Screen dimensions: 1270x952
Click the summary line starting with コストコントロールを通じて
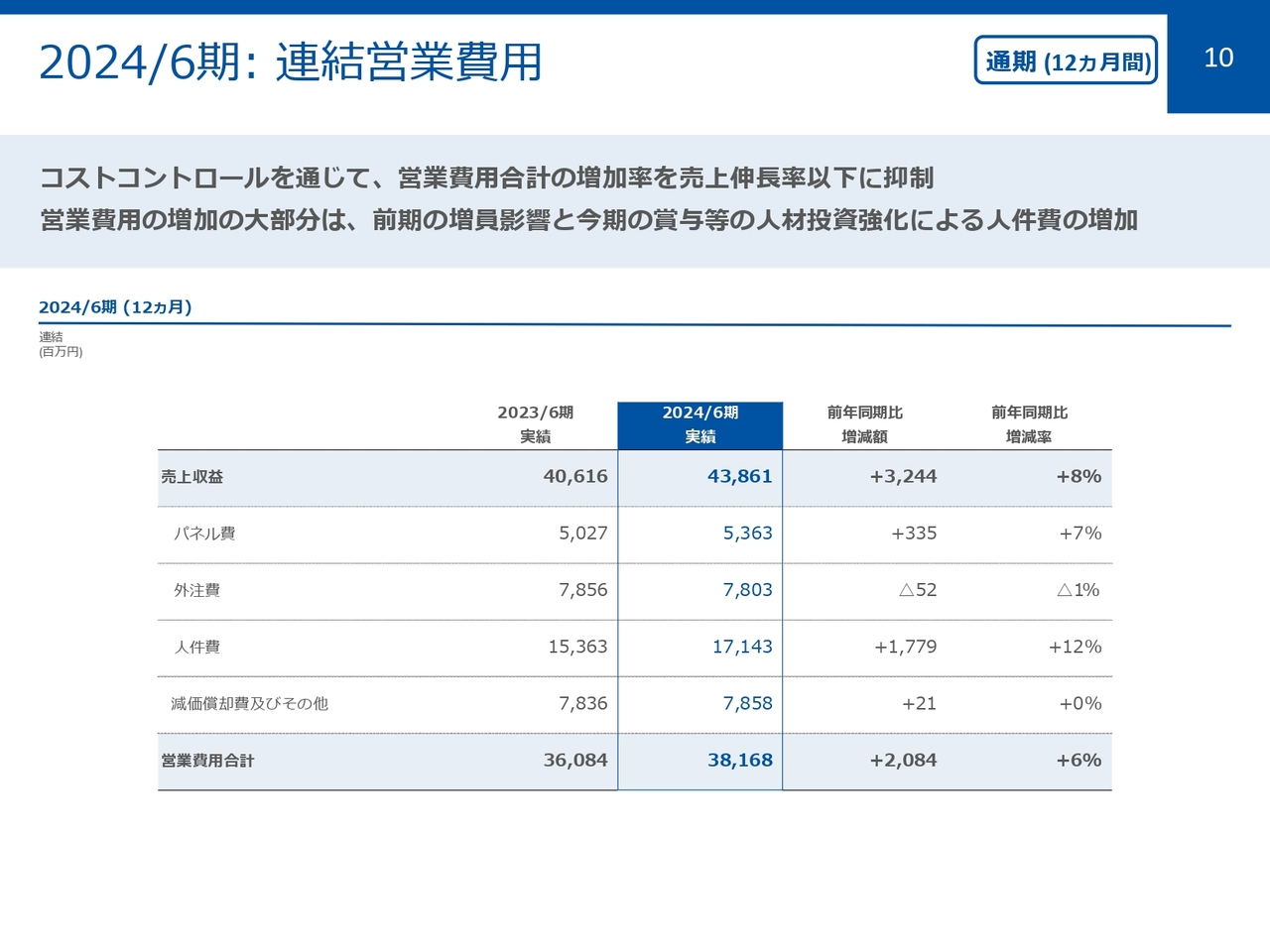pyautogui.click(x=486, y=178)
